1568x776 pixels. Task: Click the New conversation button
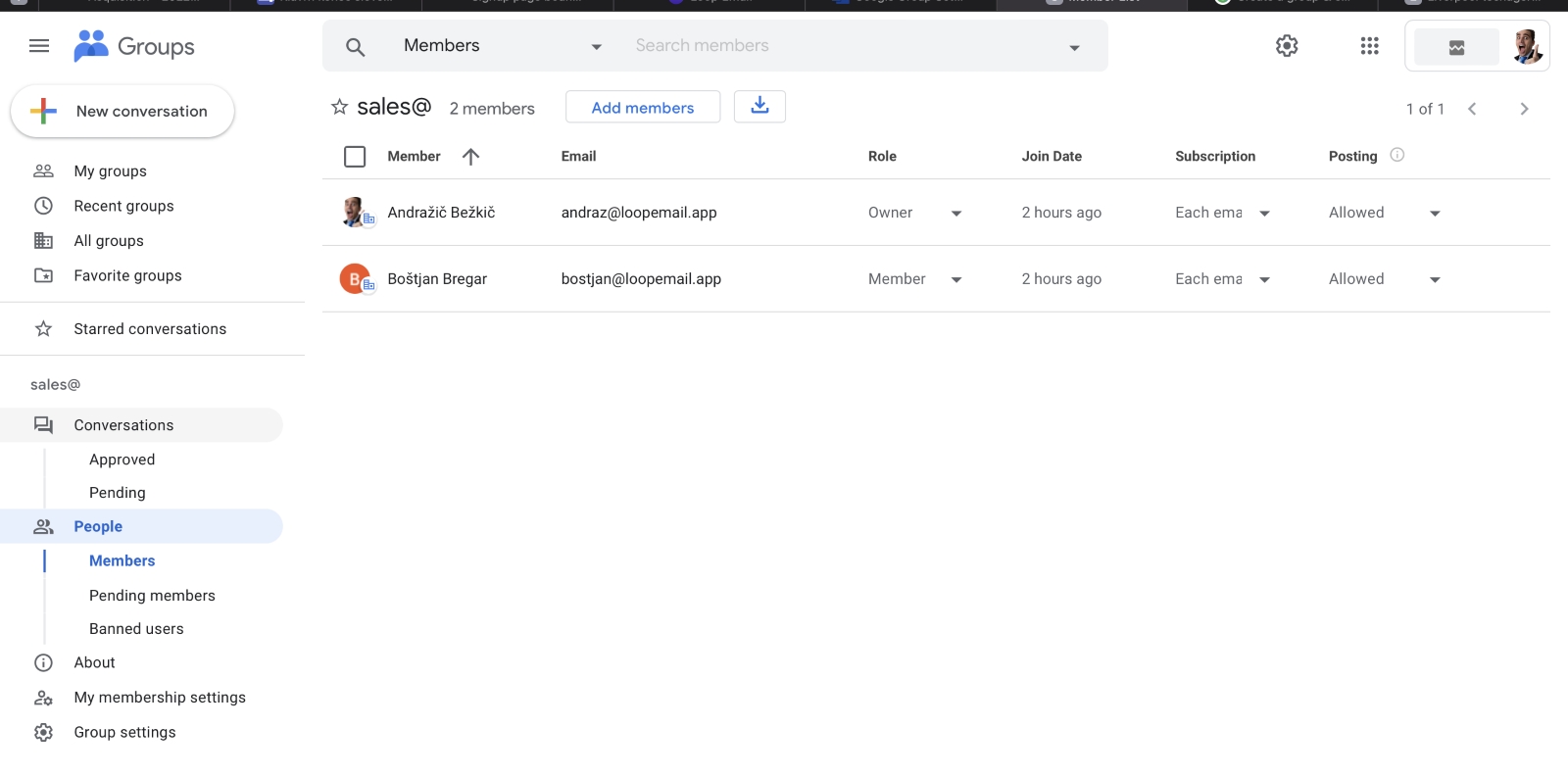(x=122, y=111)
